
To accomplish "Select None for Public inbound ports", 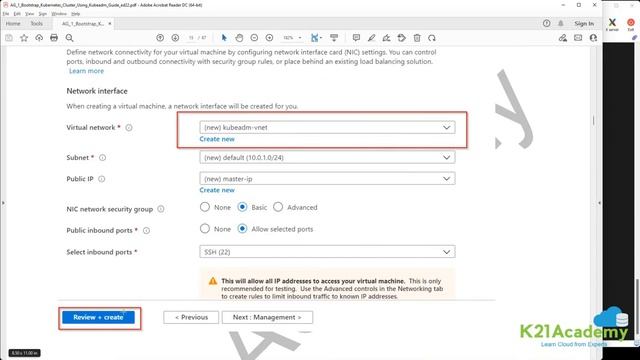I will tap(205, 229).
